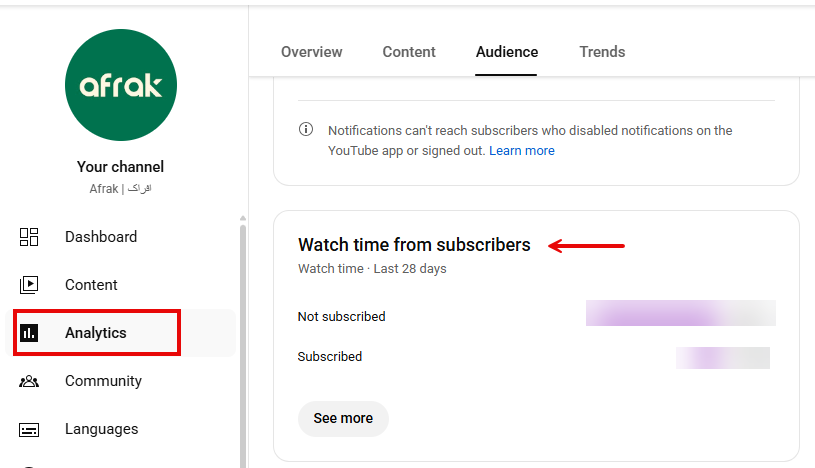This screenshot has height=468, width=815.
Task: Click the Content play icon in sidebar
Action: (29, 285)
